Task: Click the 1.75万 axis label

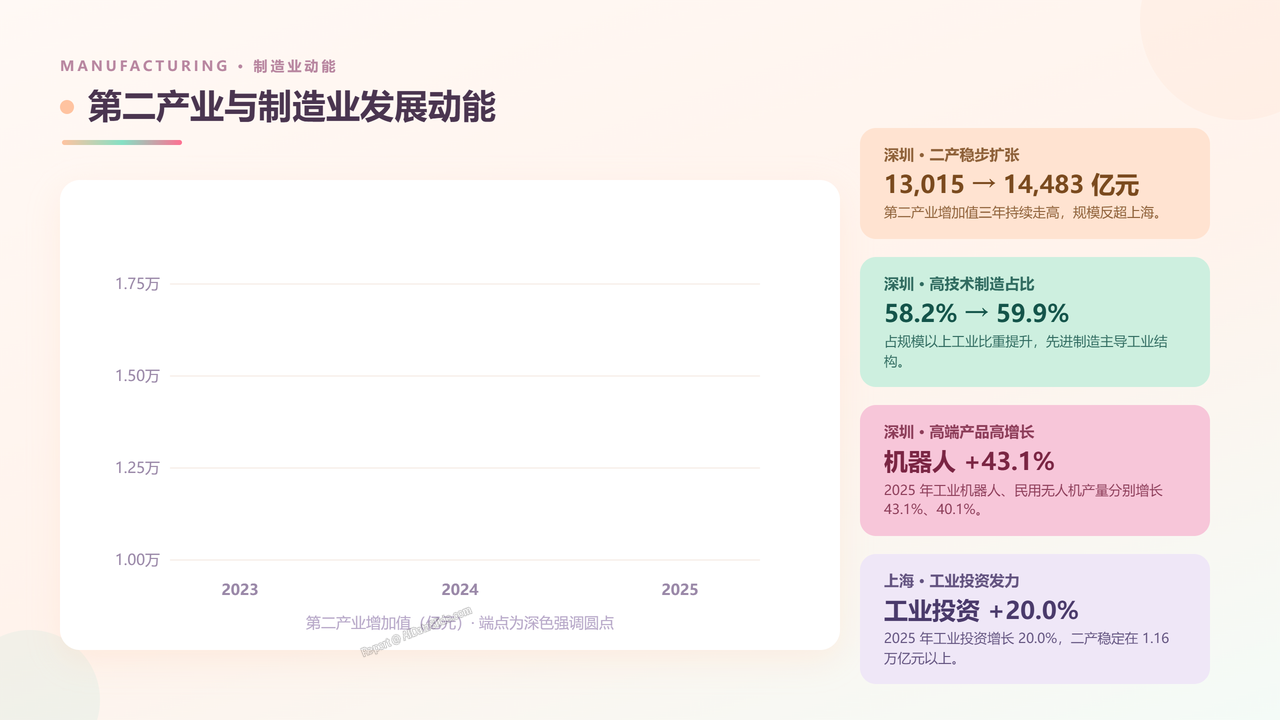Action: pos(137,284)
